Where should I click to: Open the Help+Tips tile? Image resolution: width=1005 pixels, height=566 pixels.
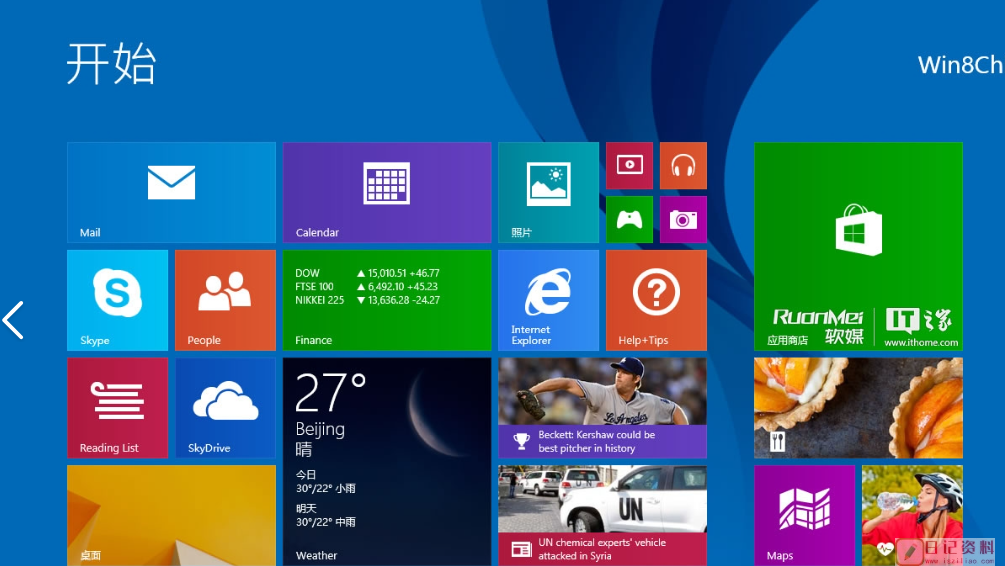(x=656, y=300)
